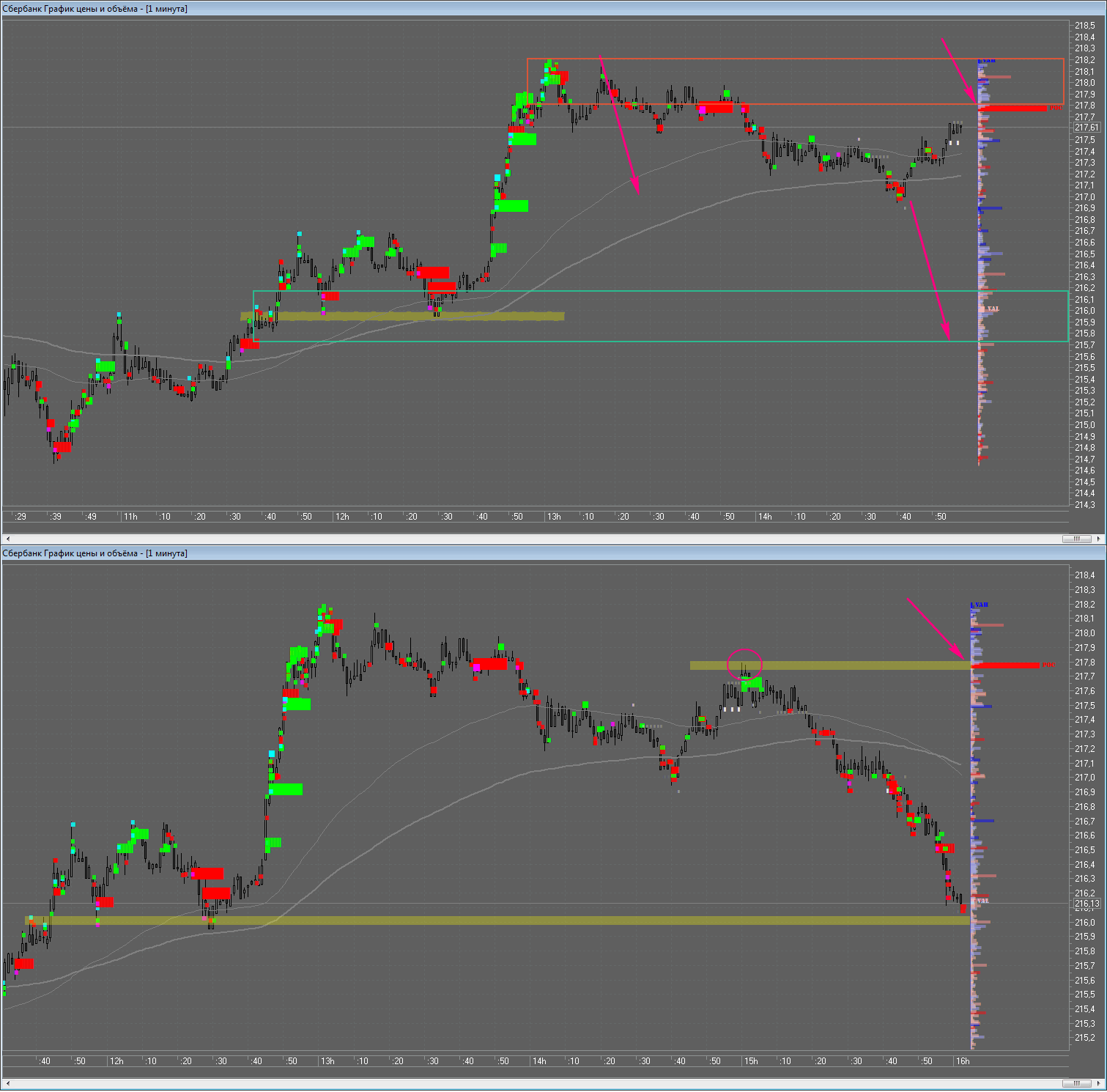The image size is (1107, 1092).
Task: Click the 218,4 price level on bottom axis
Action: 1085,575
